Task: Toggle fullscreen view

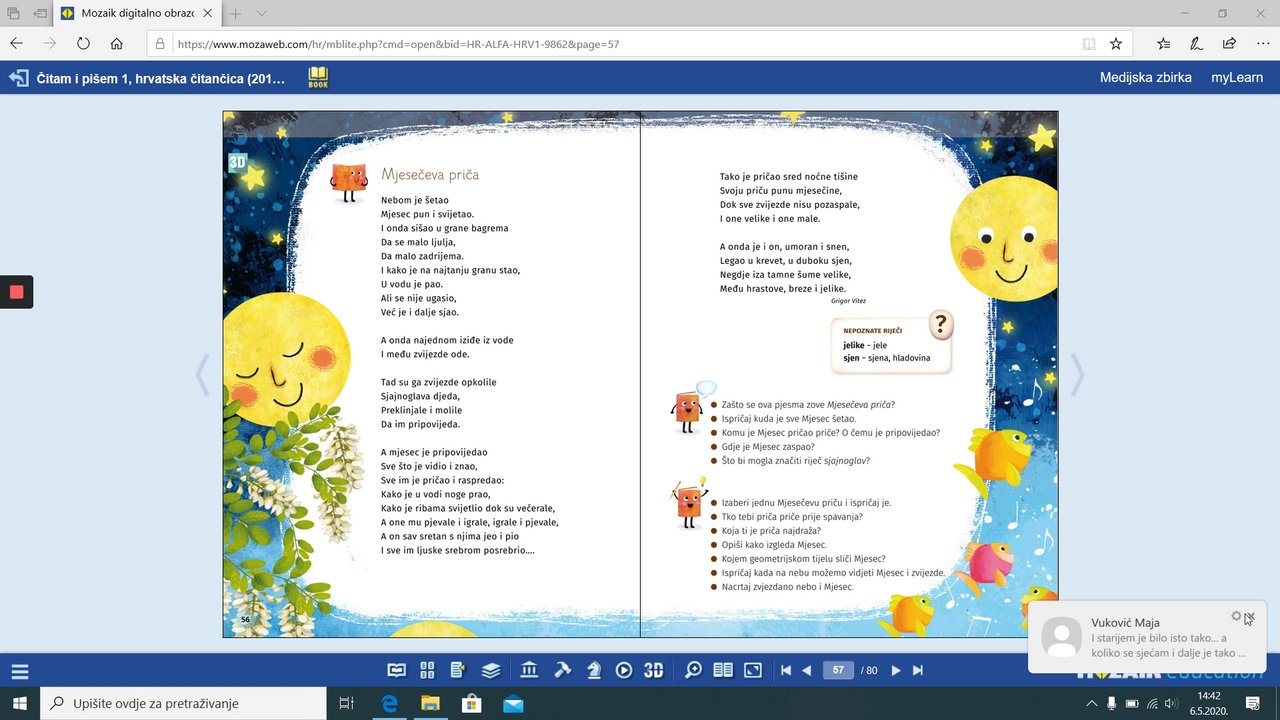Action: click(753, 670)
